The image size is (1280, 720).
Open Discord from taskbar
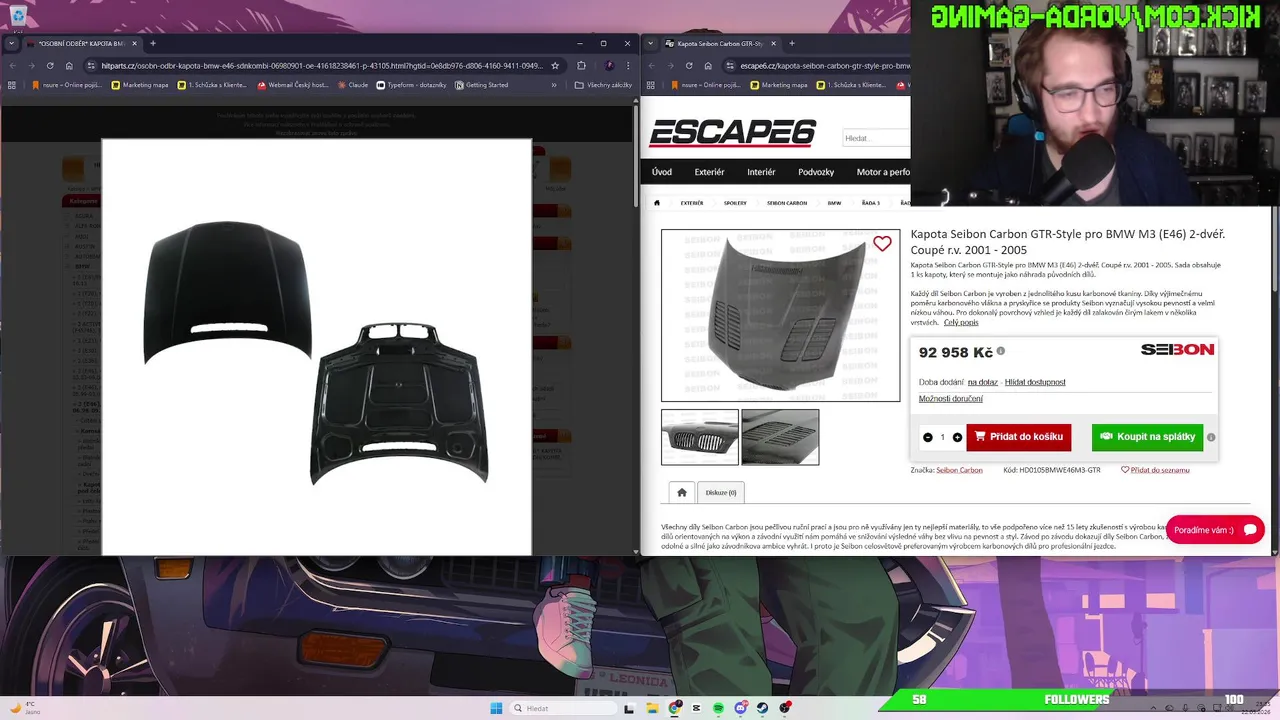tap(740, 708)
